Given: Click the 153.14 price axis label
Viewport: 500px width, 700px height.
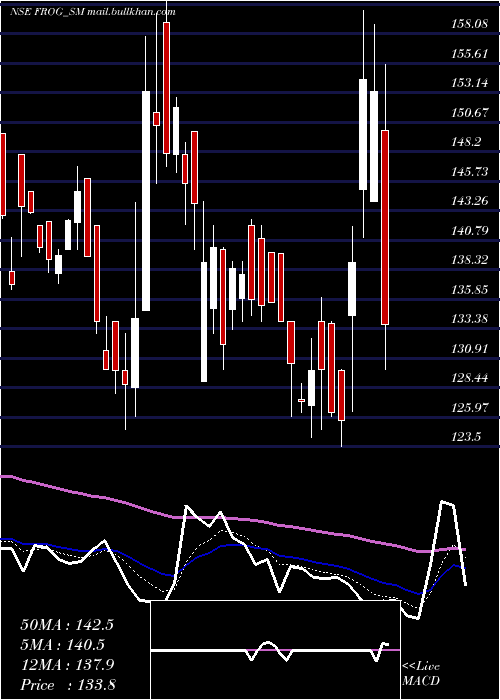Looking at the screenshot, I should click(469, 83).
